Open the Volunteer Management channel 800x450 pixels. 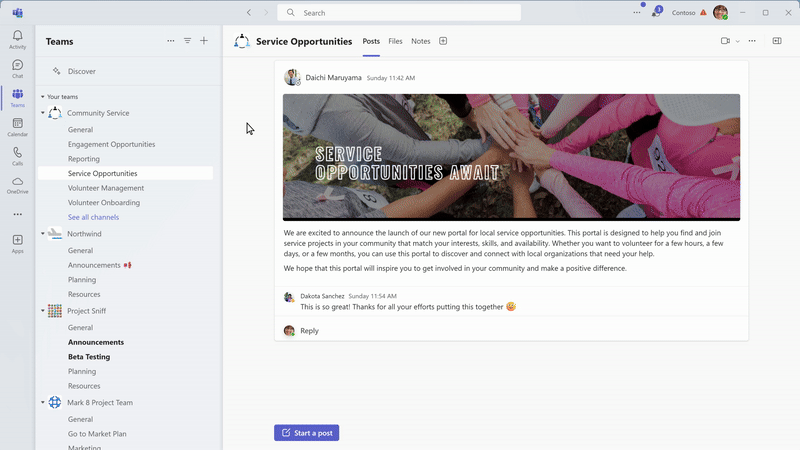[106, 188]
